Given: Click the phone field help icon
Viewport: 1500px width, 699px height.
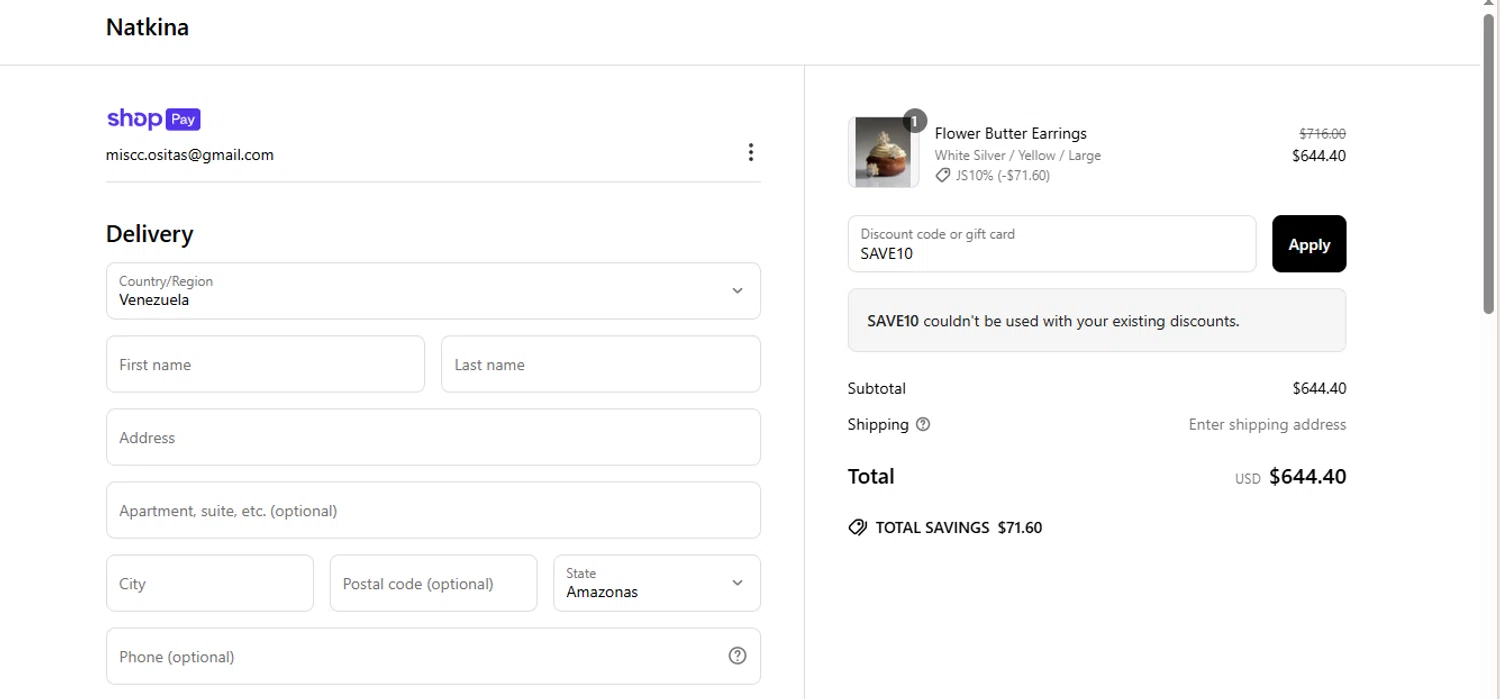Looking at the screenshot, I should point(737,656).
